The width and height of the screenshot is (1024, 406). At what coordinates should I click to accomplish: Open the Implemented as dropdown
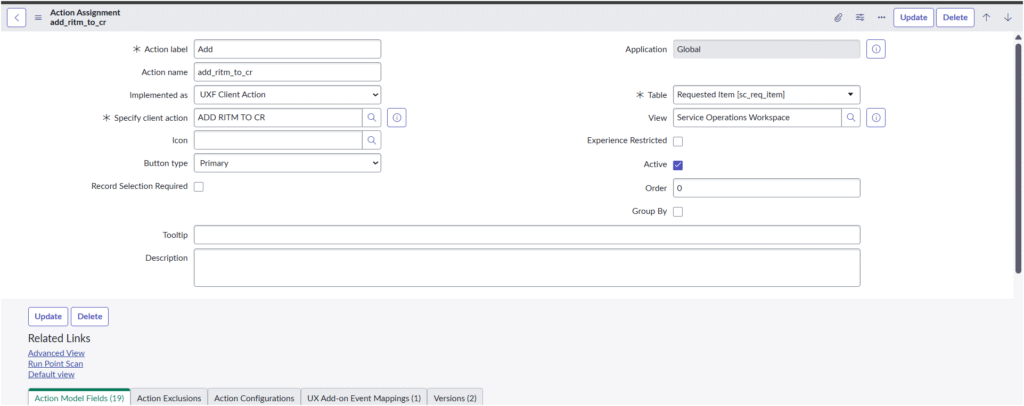tap(287, 95)
